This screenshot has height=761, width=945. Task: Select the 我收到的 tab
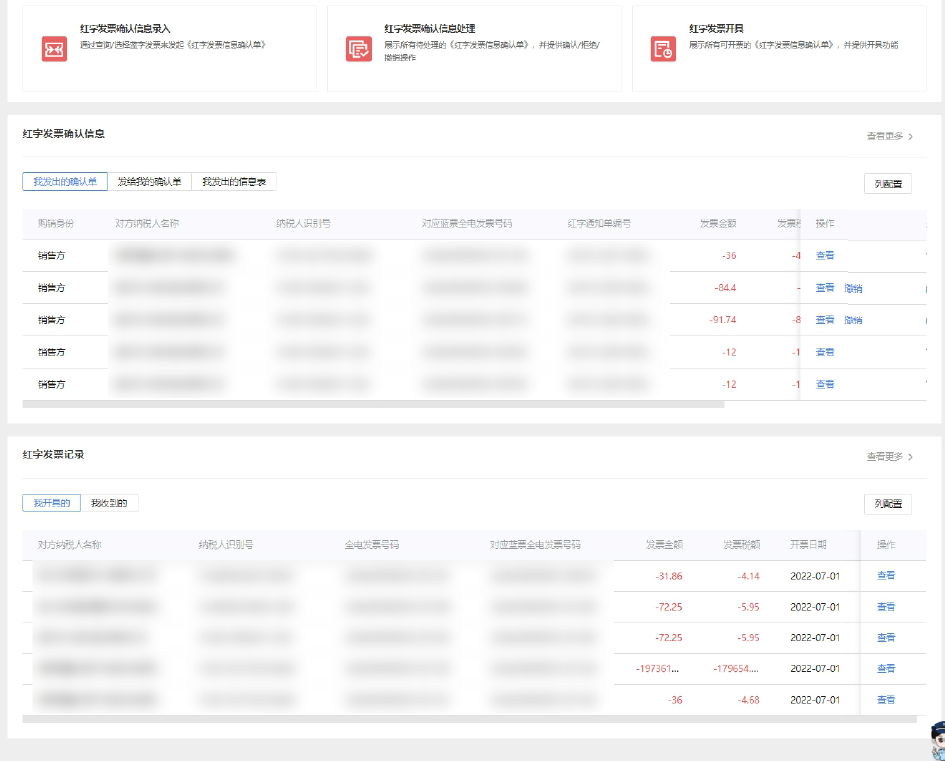[x=109, y=503]
